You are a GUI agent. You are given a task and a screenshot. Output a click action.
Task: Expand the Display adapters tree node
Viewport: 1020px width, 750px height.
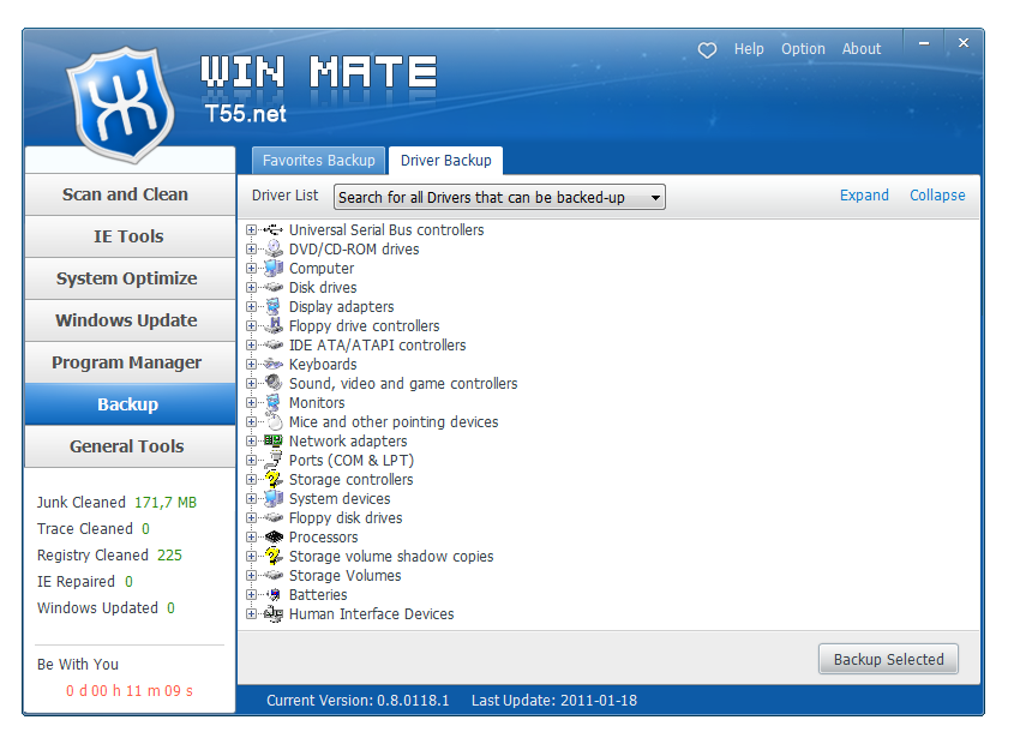[x=251, y=306]
